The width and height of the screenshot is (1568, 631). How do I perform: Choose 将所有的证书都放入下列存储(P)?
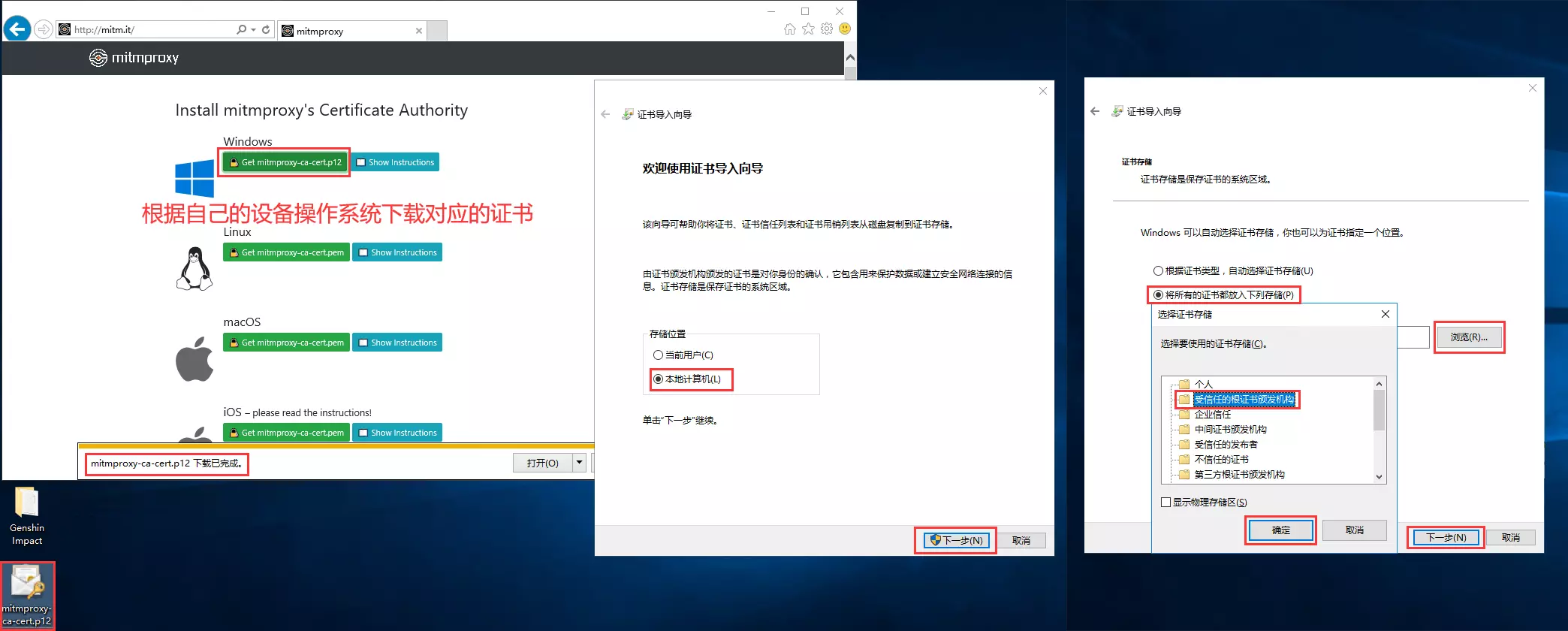[x=1223, y=294]
